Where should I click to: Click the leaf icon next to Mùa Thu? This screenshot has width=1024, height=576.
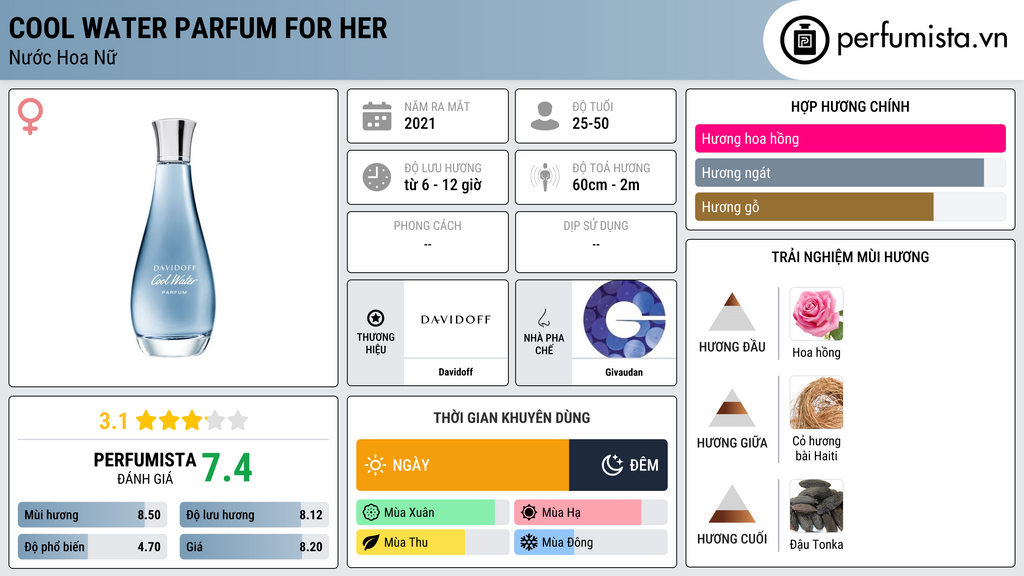point(371,542)
